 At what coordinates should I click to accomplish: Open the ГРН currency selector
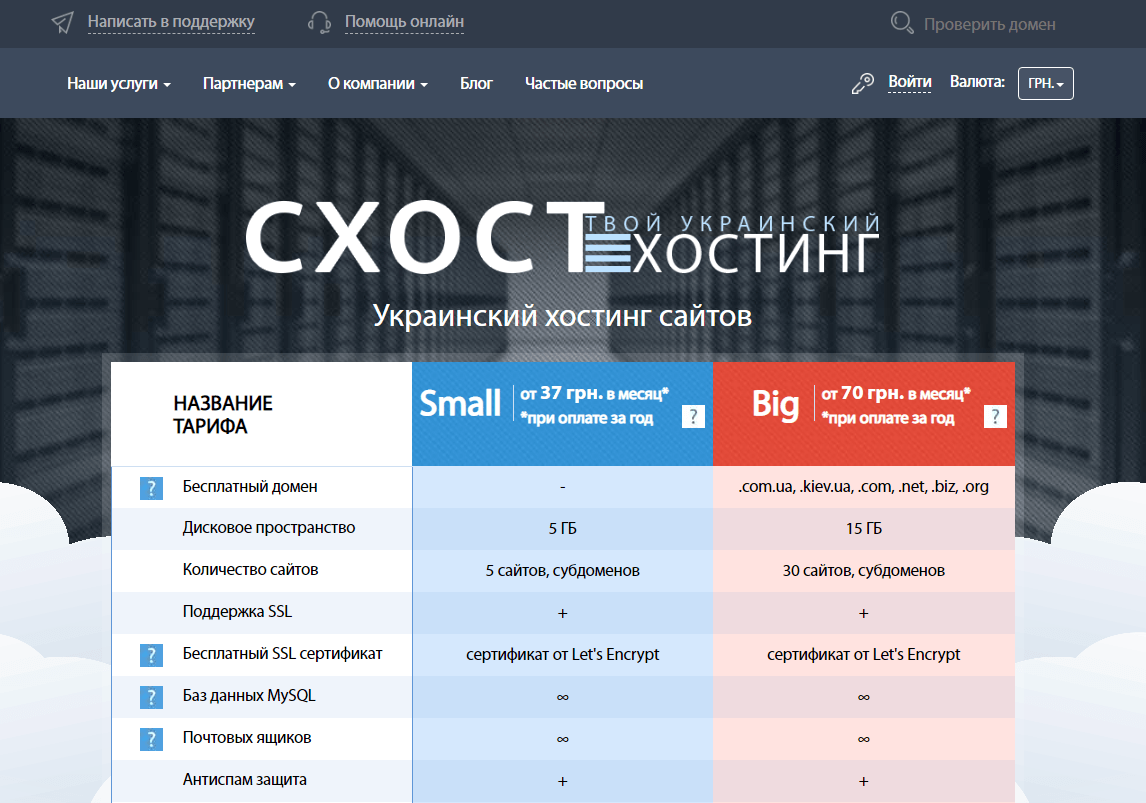coord(1045,84)
